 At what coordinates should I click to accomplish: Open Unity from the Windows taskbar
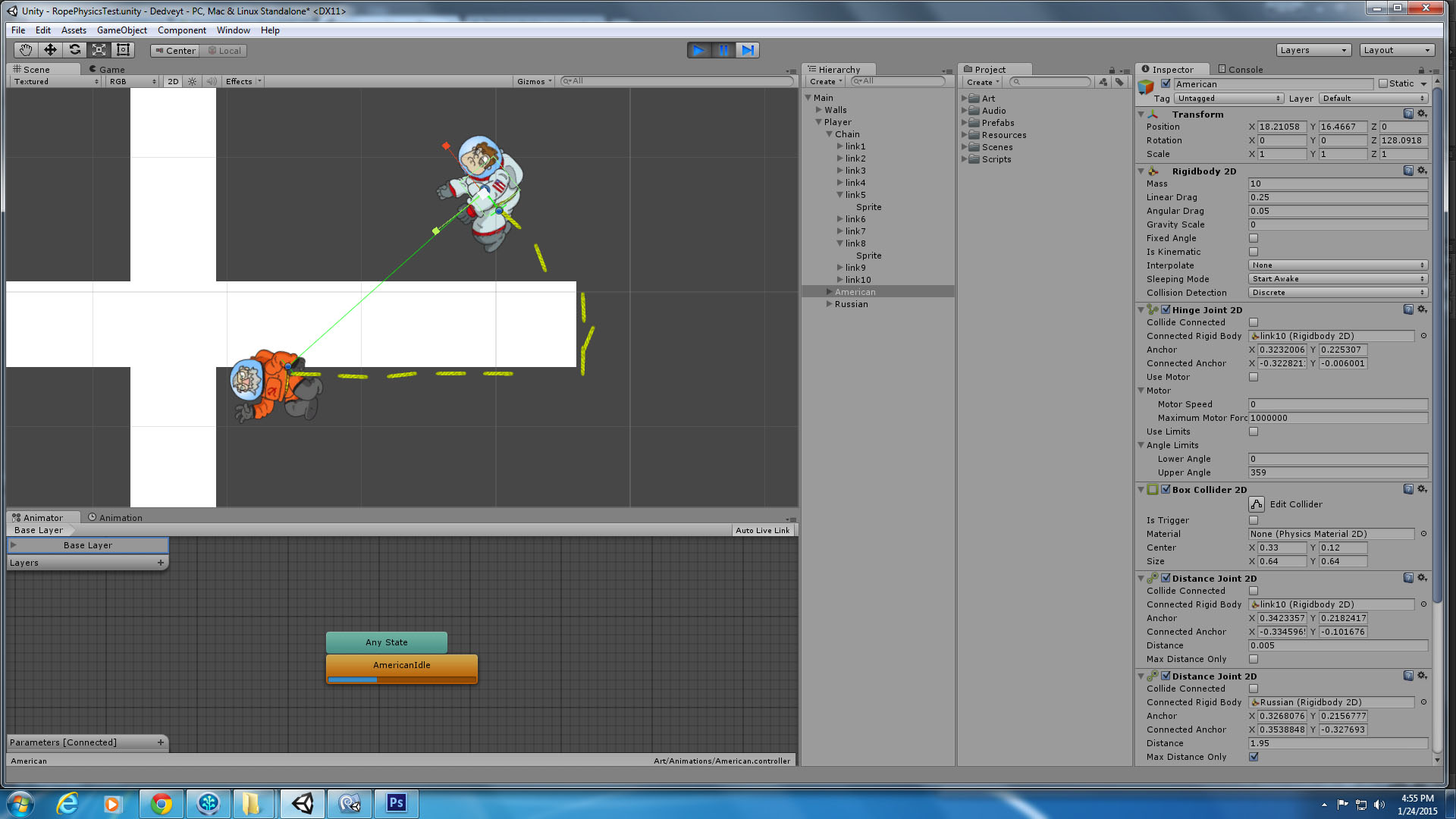pos(302,803)
